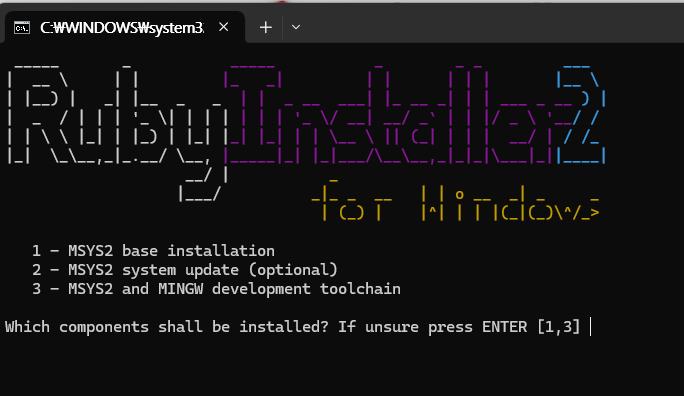The image size is (684, 396).
Task: Click the 'for Windows' ASCII art text
Action: (x=455, y=200)
